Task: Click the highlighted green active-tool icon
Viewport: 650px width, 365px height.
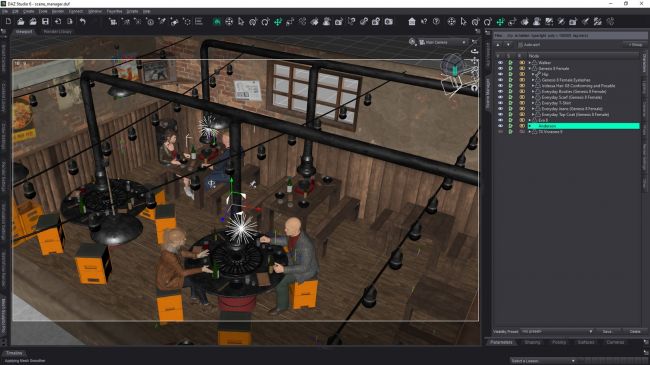Action: coord(216,22)
